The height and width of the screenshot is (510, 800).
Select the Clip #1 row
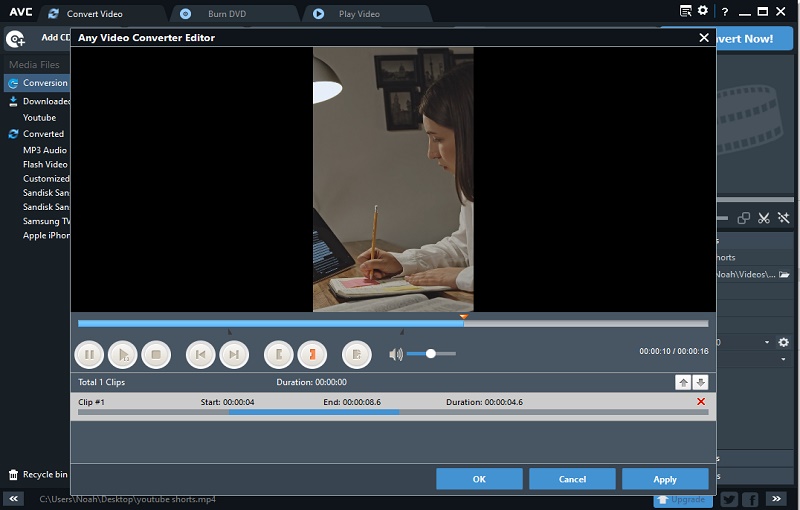point(393,406)
